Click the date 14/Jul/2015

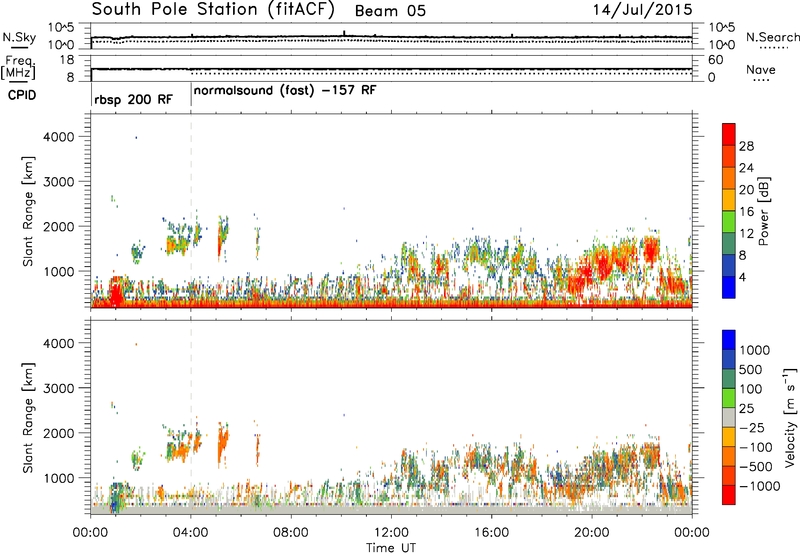click(x=642, y=10)
